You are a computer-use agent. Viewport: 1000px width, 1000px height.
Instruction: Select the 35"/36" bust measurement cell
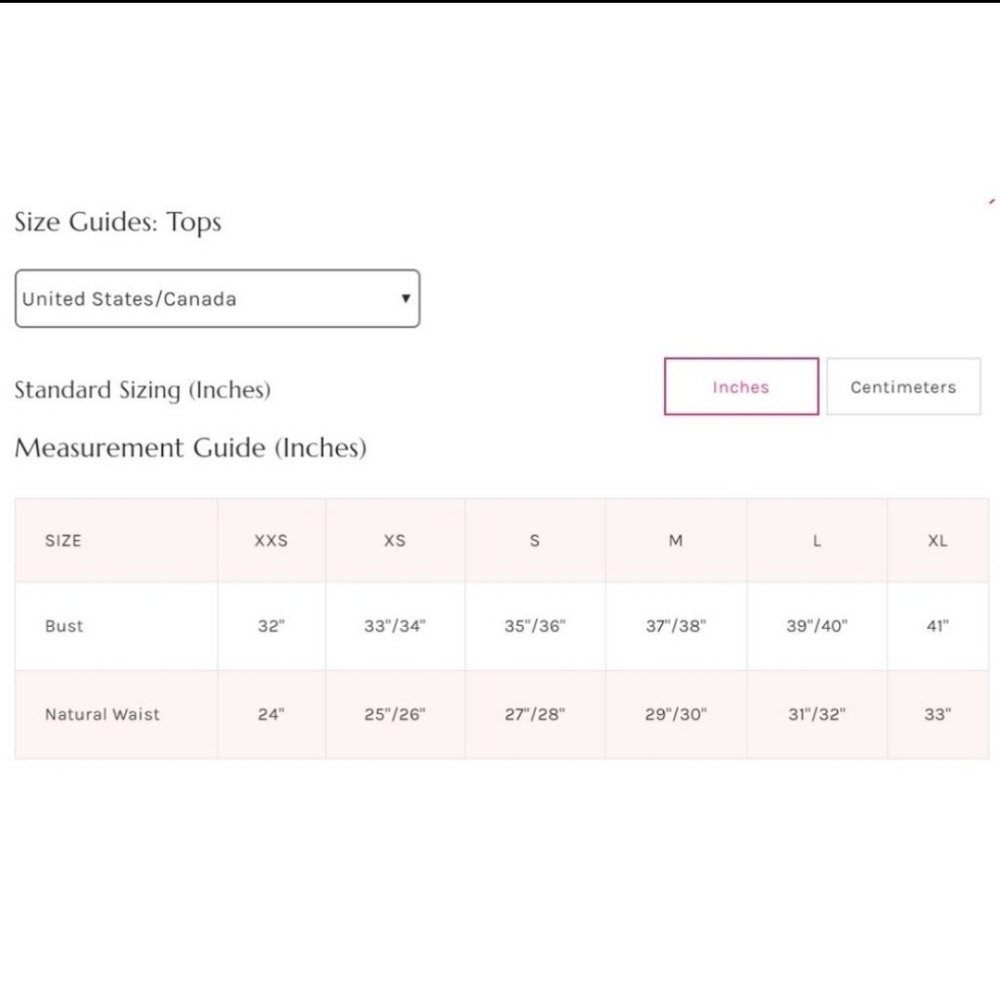click(x=535, y=626)
